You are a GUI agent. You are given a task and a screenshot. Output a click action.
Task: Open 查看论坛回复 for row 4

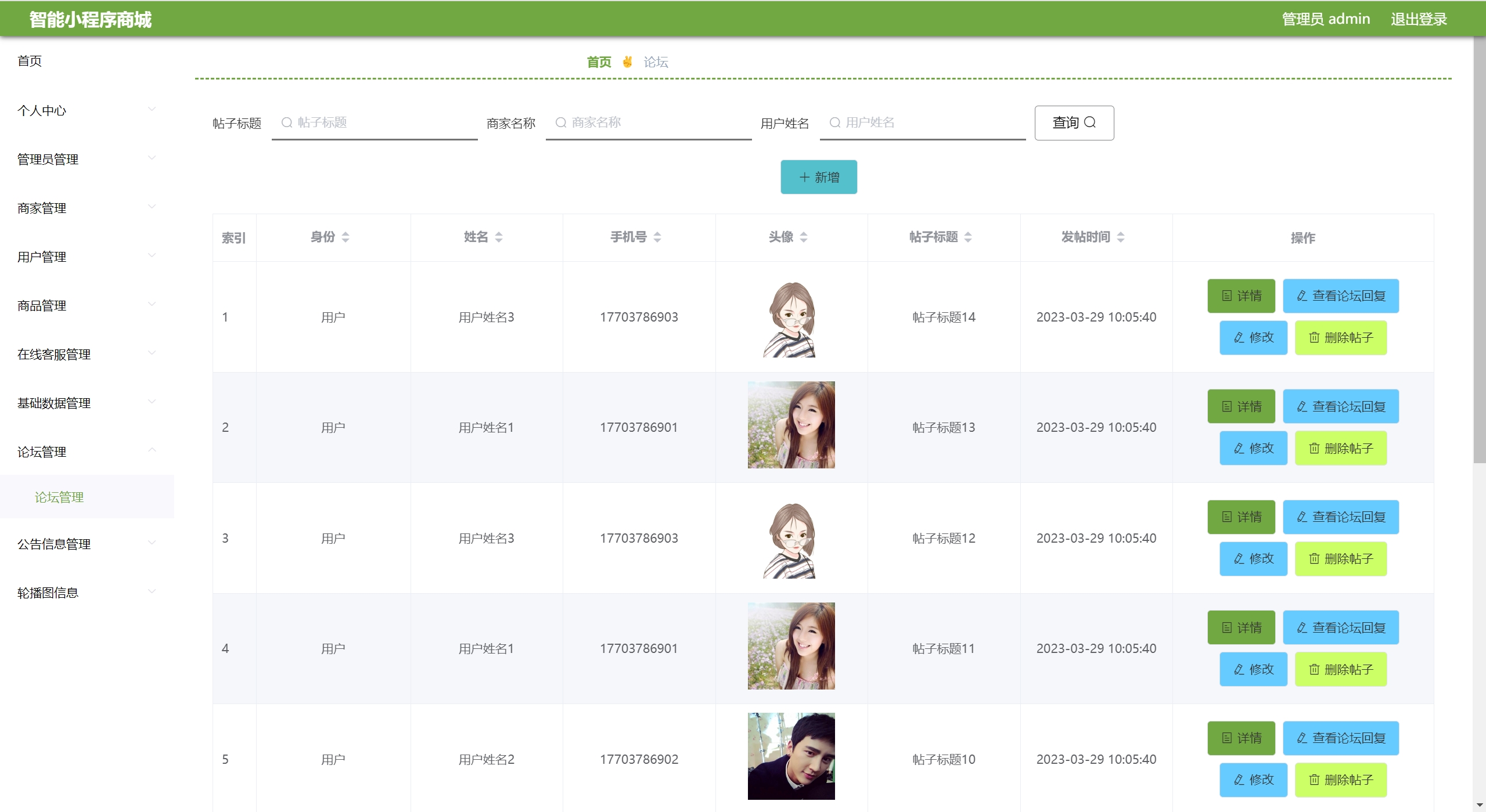pyautogui.click(x=1340, y=628)
